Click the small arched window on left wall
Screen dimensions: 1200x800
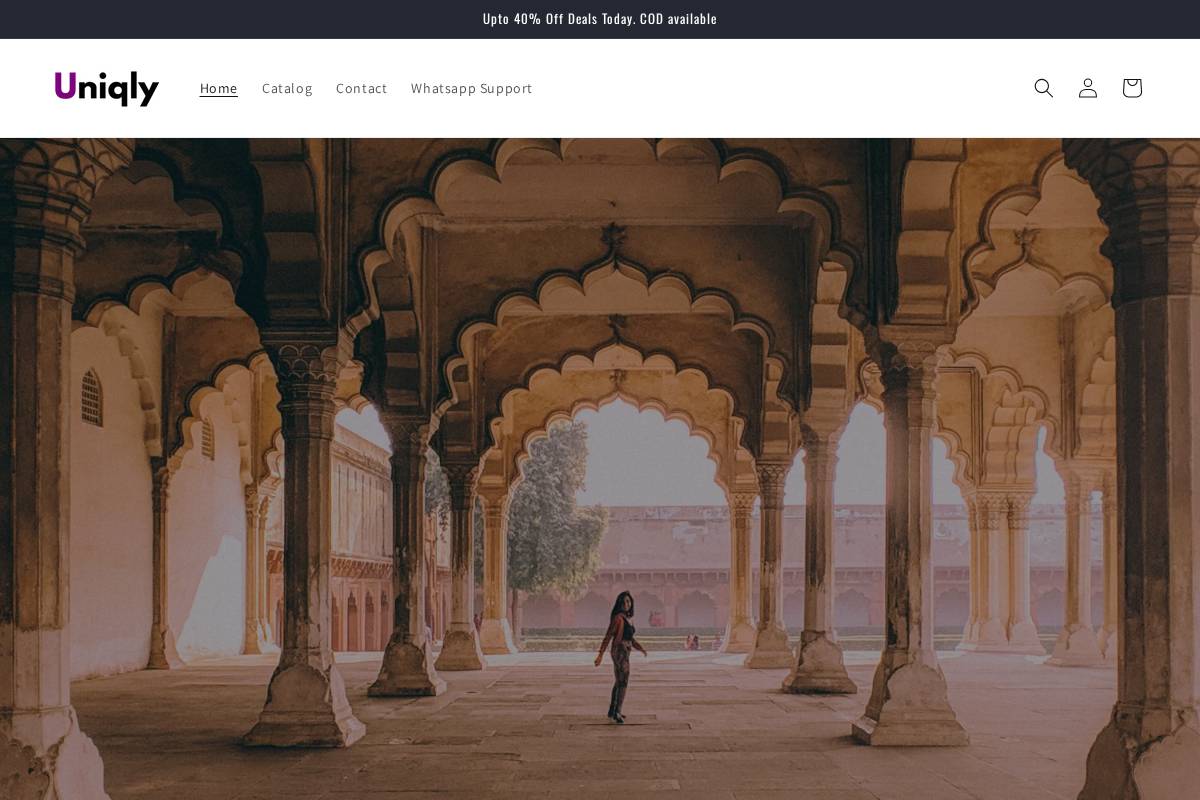[92, 396]
